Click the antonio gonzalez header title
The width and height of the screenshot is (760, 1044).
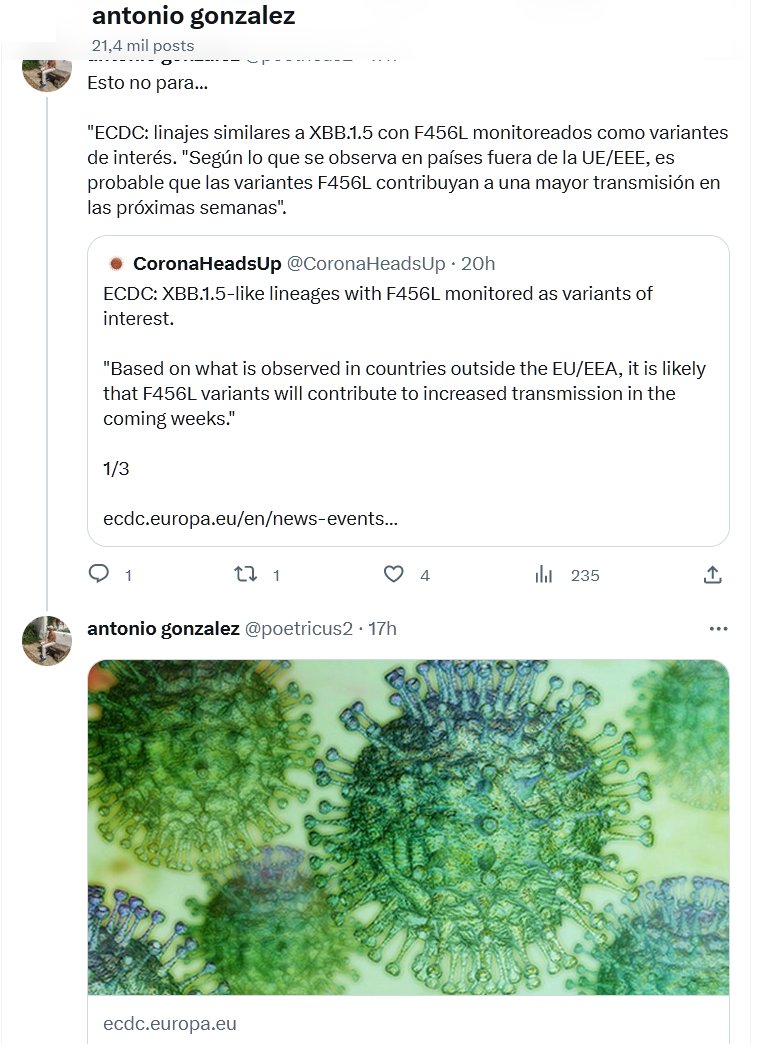coord(193,17)
